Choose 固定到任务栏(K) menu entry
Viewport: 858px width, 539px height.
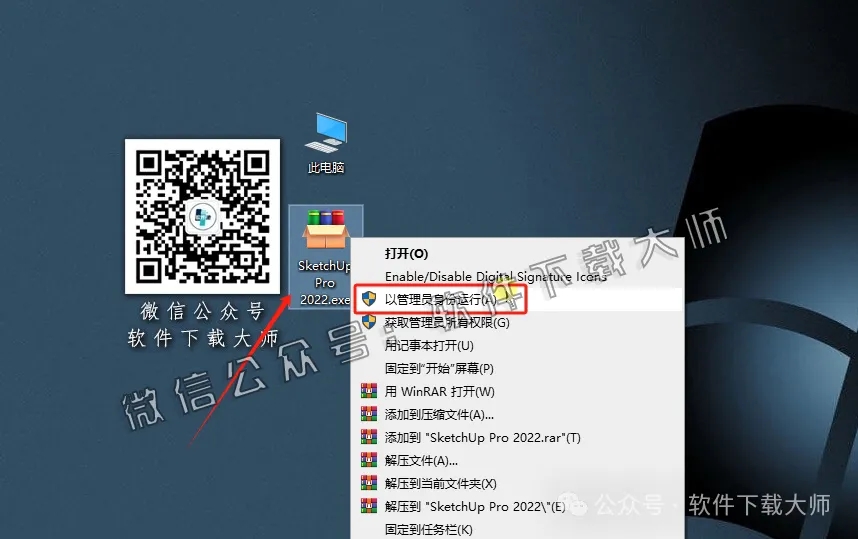pyautogui.click(x=428, y=529)
